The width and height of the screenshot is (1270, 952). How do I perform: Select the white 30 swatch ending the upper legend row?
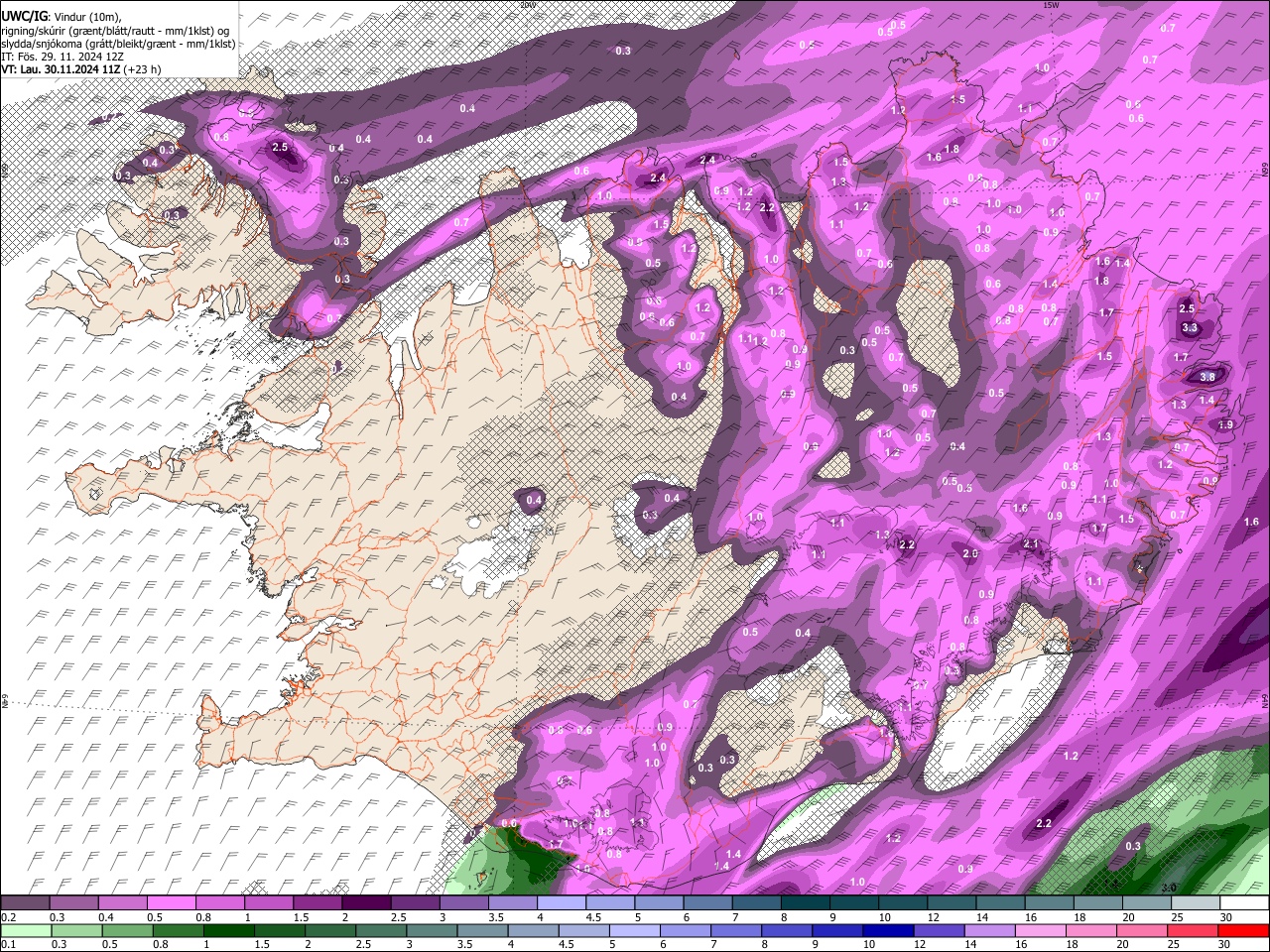click(x=1242, y=903)
